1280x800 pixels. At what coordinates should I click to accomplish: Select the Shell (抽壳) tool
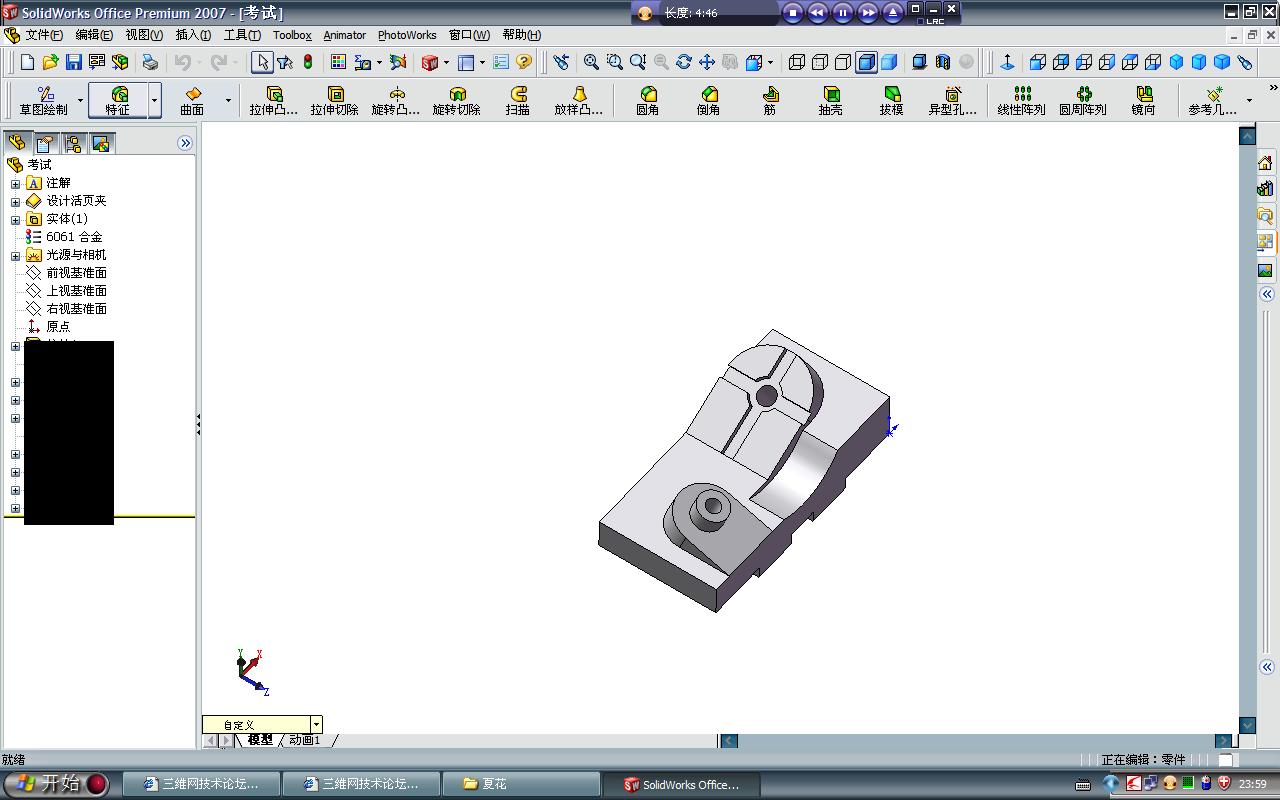tap(831, 100)
